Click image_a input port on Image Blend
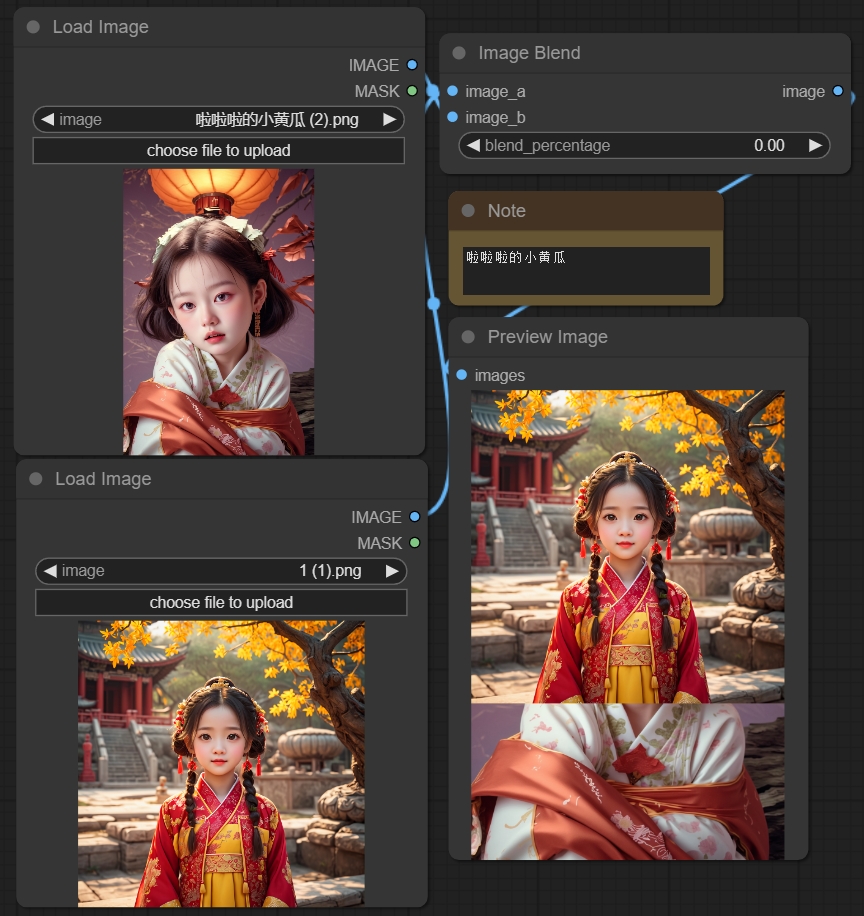 [x=453, y=91]
